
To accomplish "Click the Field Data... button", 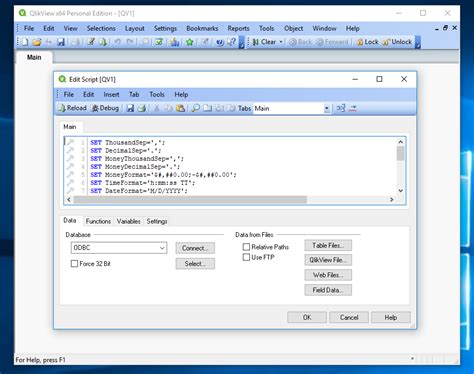I will click(328, 290).
